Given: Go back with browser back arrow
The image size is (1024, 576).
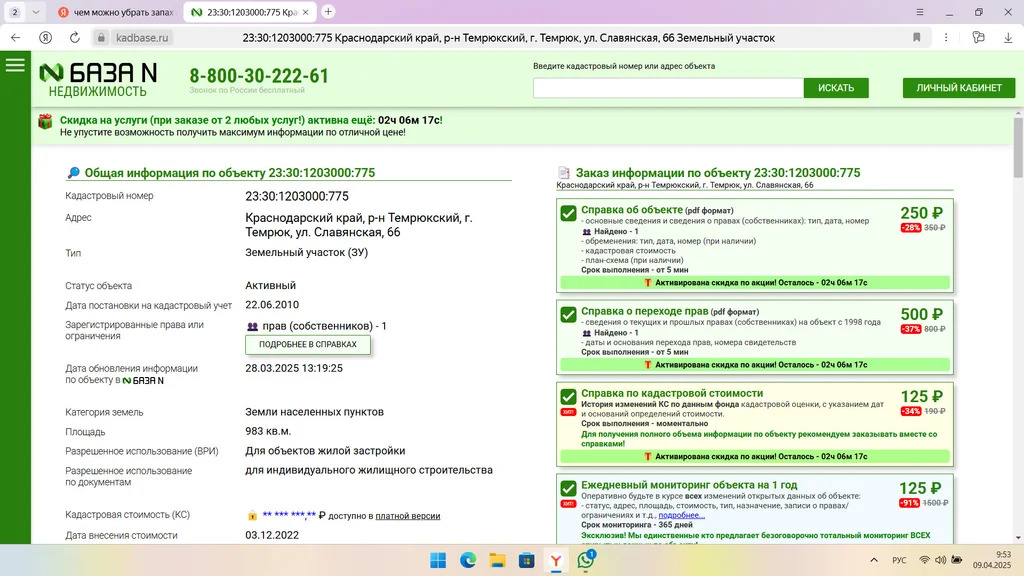Looking at the screenshot, I should point(16,38).
